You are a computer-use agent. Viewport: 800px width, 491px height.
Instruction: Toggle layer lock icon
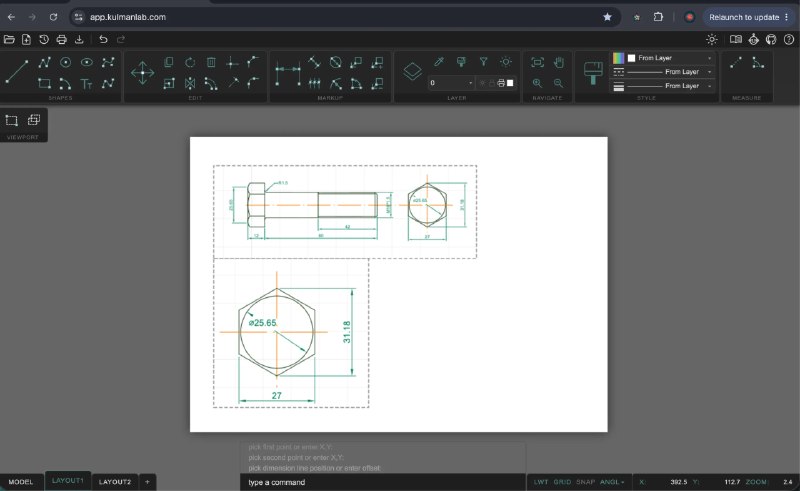[492, 83]
